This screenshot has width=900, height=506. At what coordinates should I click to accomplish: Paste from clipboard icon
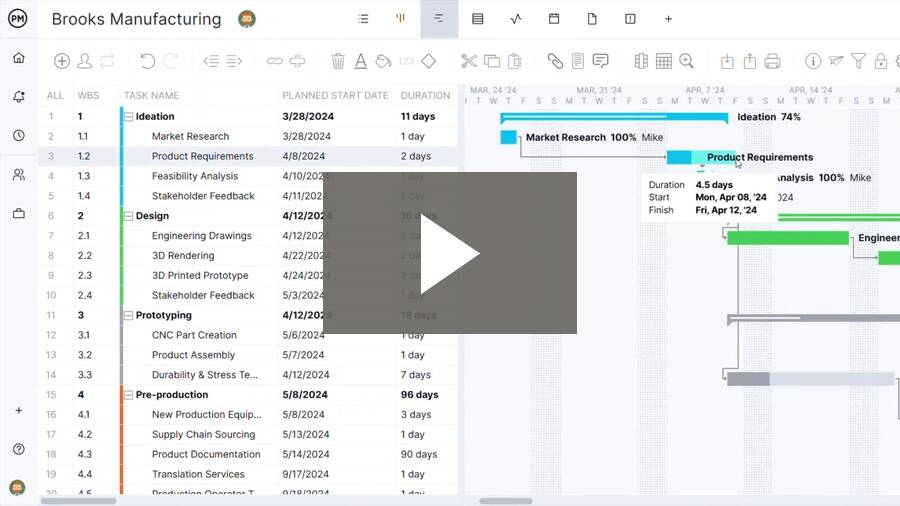coord(515,61)
